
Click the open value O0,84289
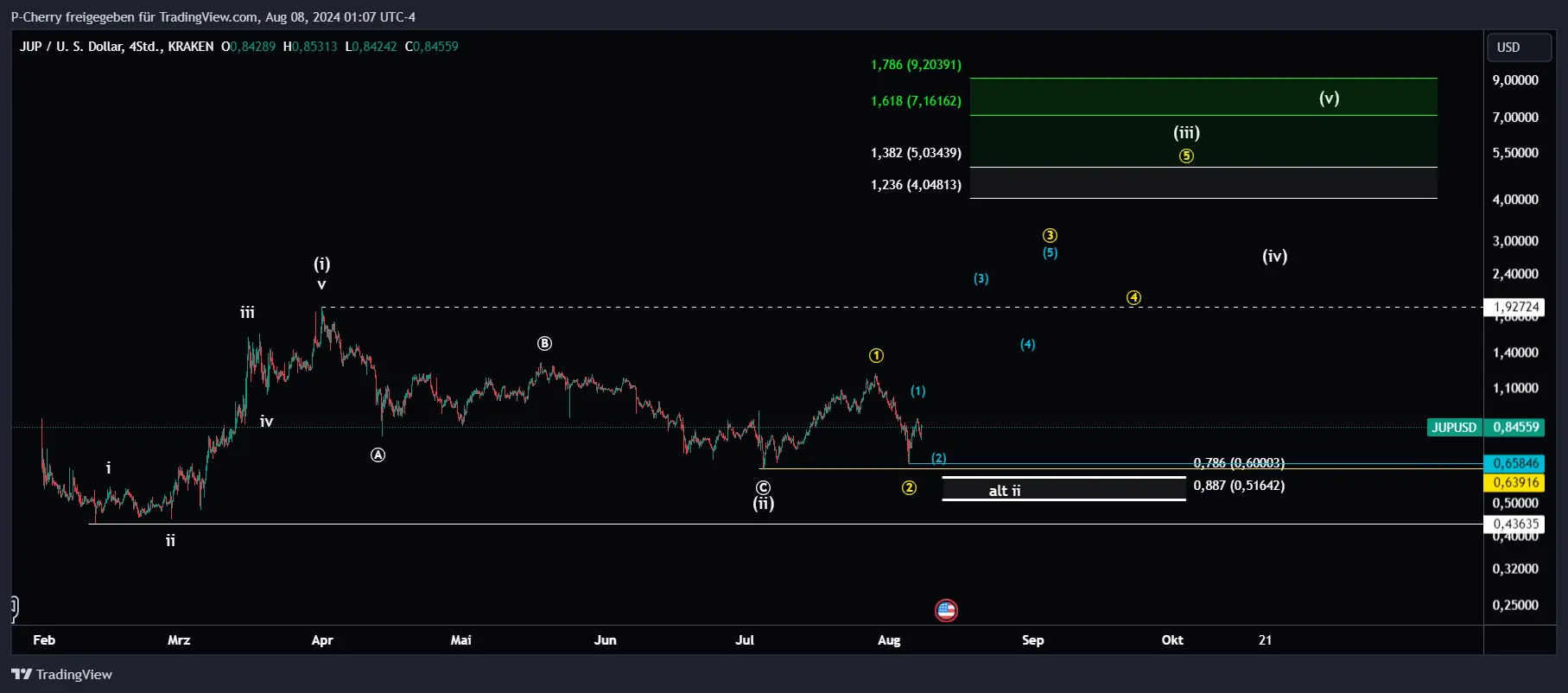[x=248, y=47]
